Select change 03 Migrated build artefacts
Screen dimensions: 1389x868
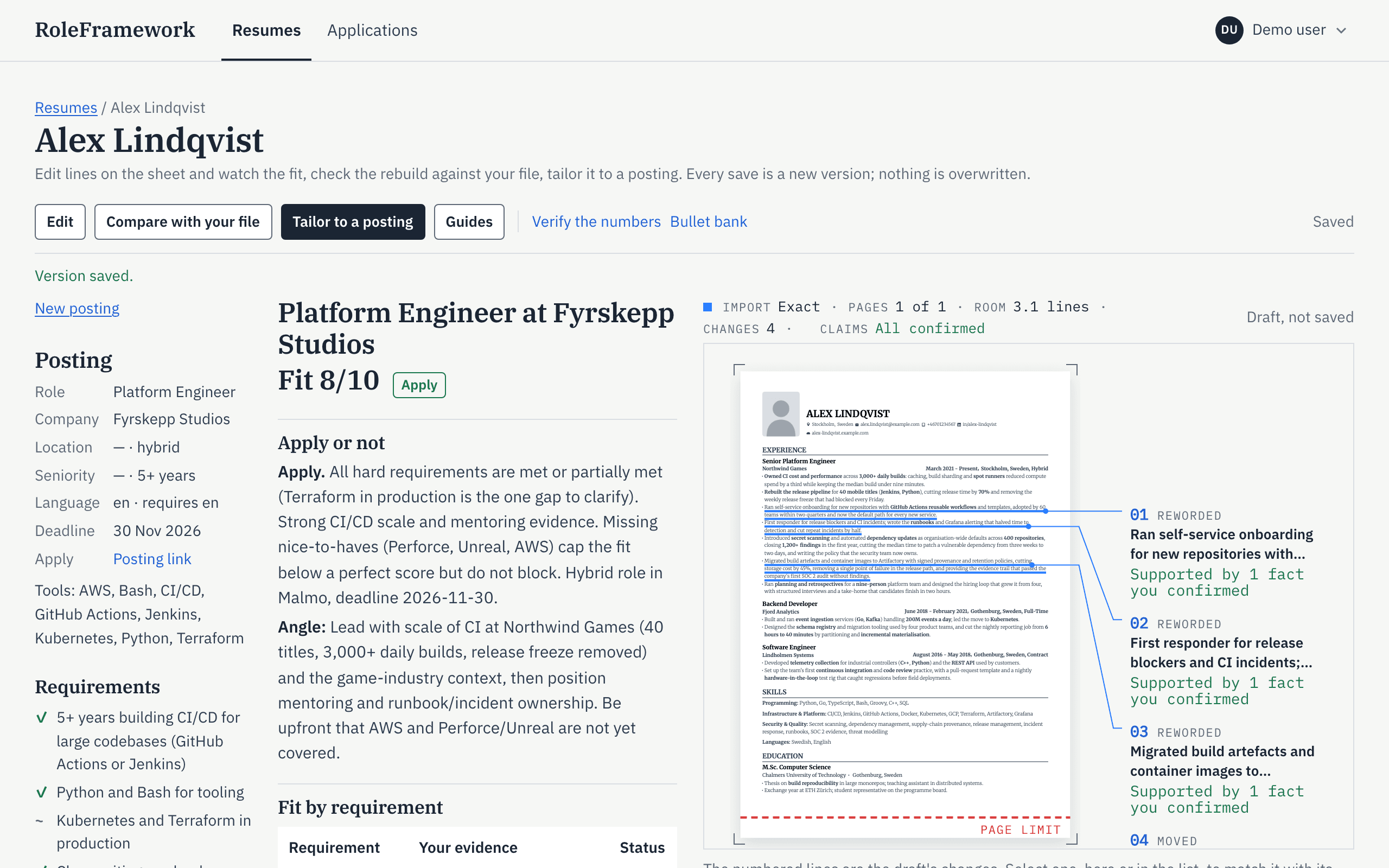pyautogui.click(x=1222, y=769)
